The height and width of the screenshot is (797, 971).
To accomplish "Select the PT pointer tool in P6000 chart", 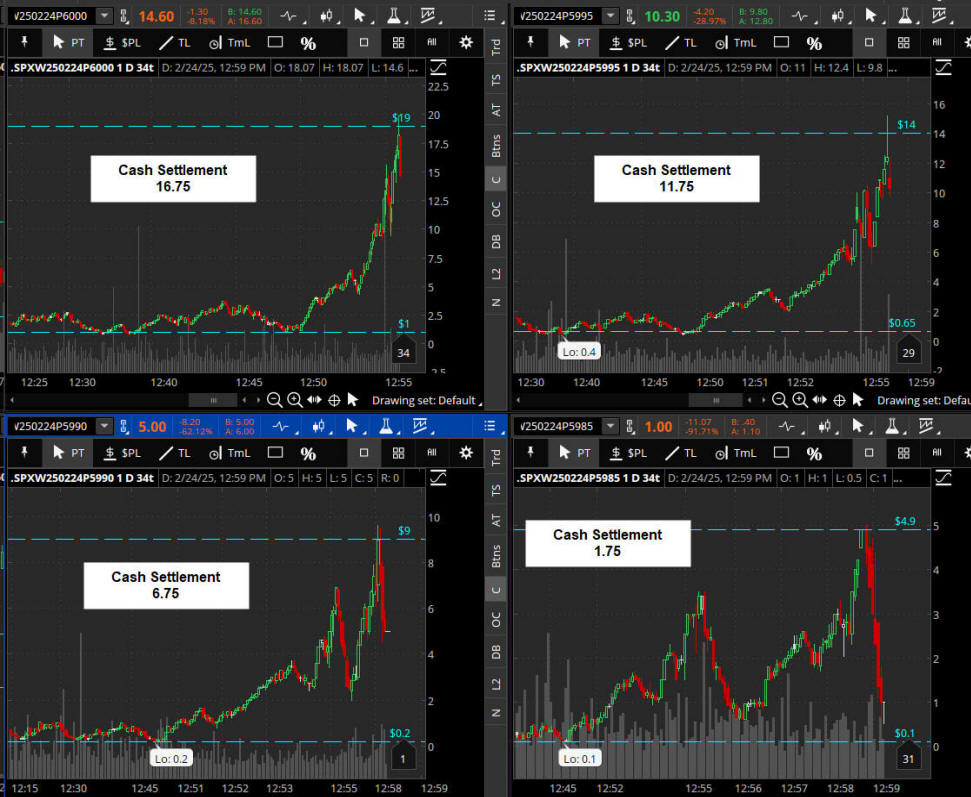I will coord(68,42).
